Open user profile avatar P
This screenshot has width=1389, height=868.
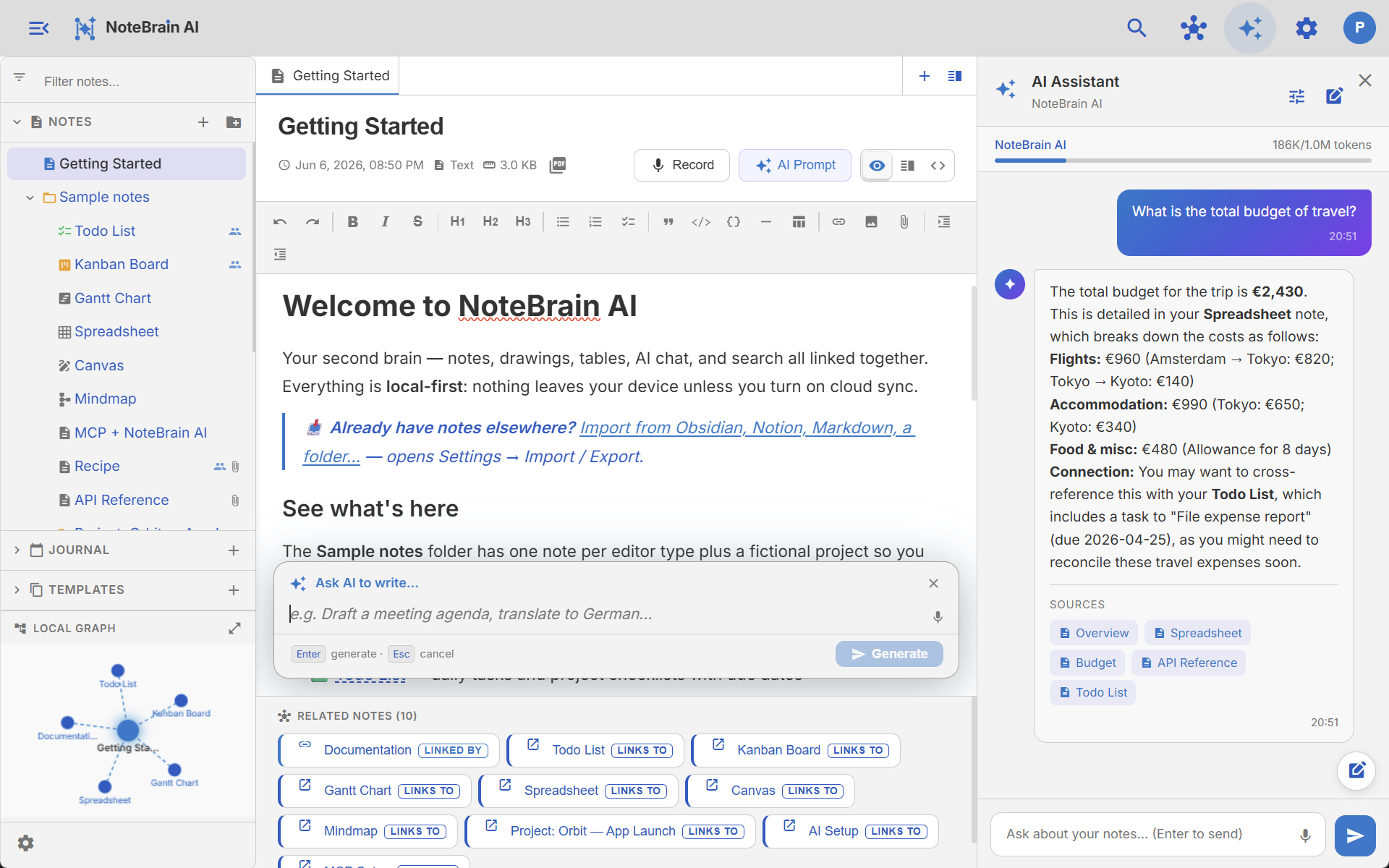tap(1359, 28)
